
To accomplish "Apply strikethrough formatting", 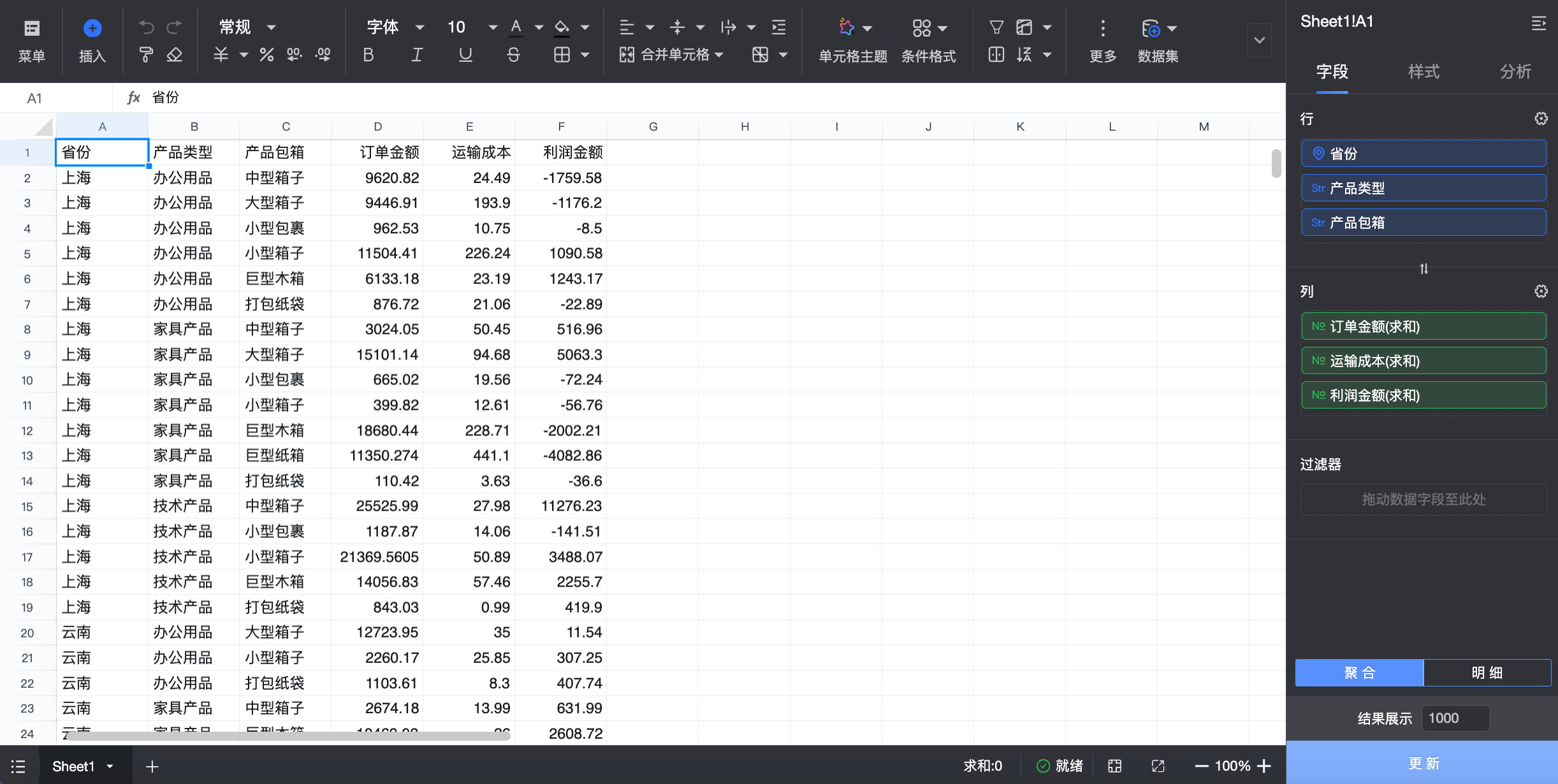I will (513, 55).
